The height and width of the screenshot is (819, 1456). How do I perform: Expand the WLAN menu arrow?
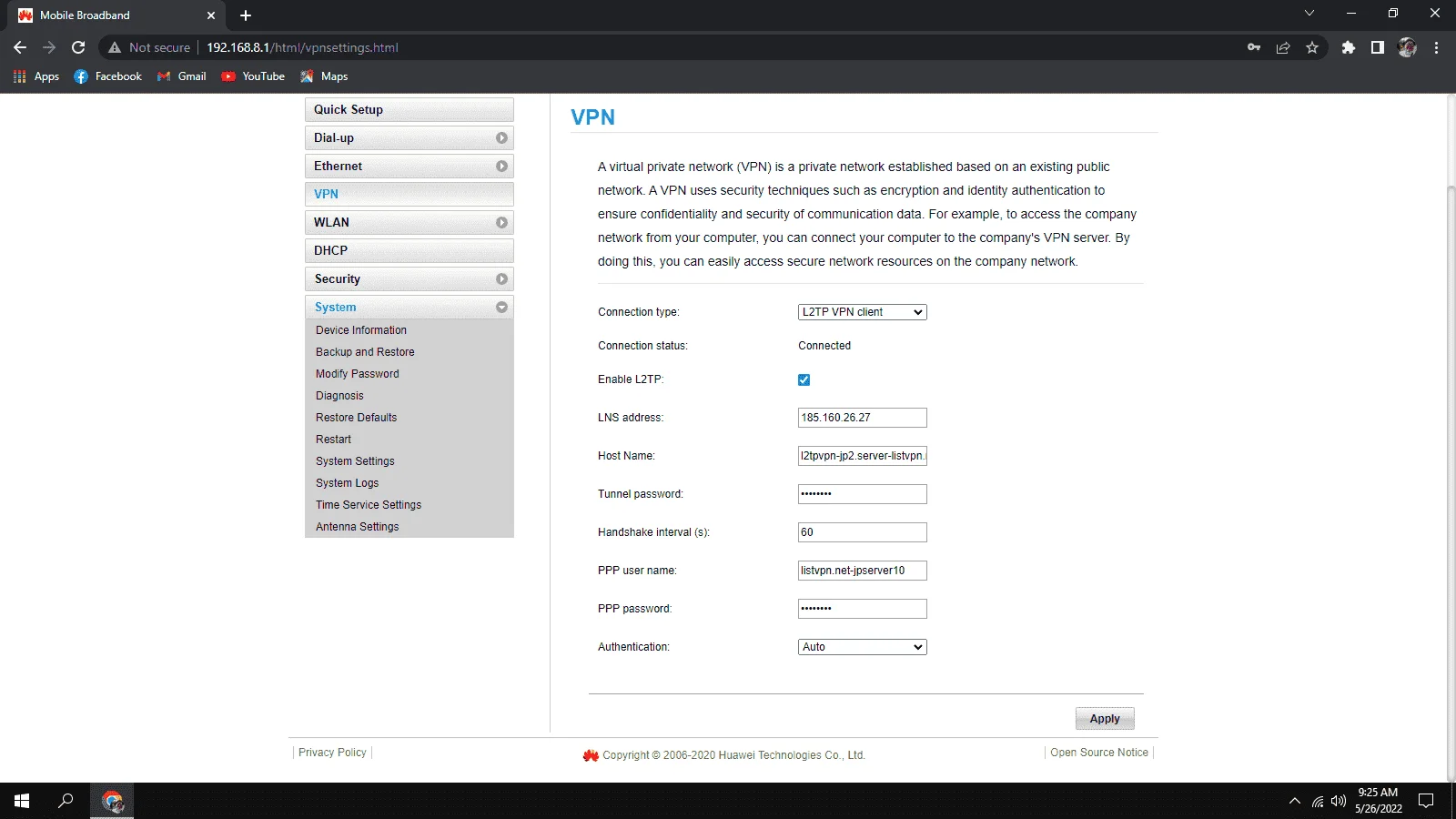pyautogui.click(x=501, y=223)
